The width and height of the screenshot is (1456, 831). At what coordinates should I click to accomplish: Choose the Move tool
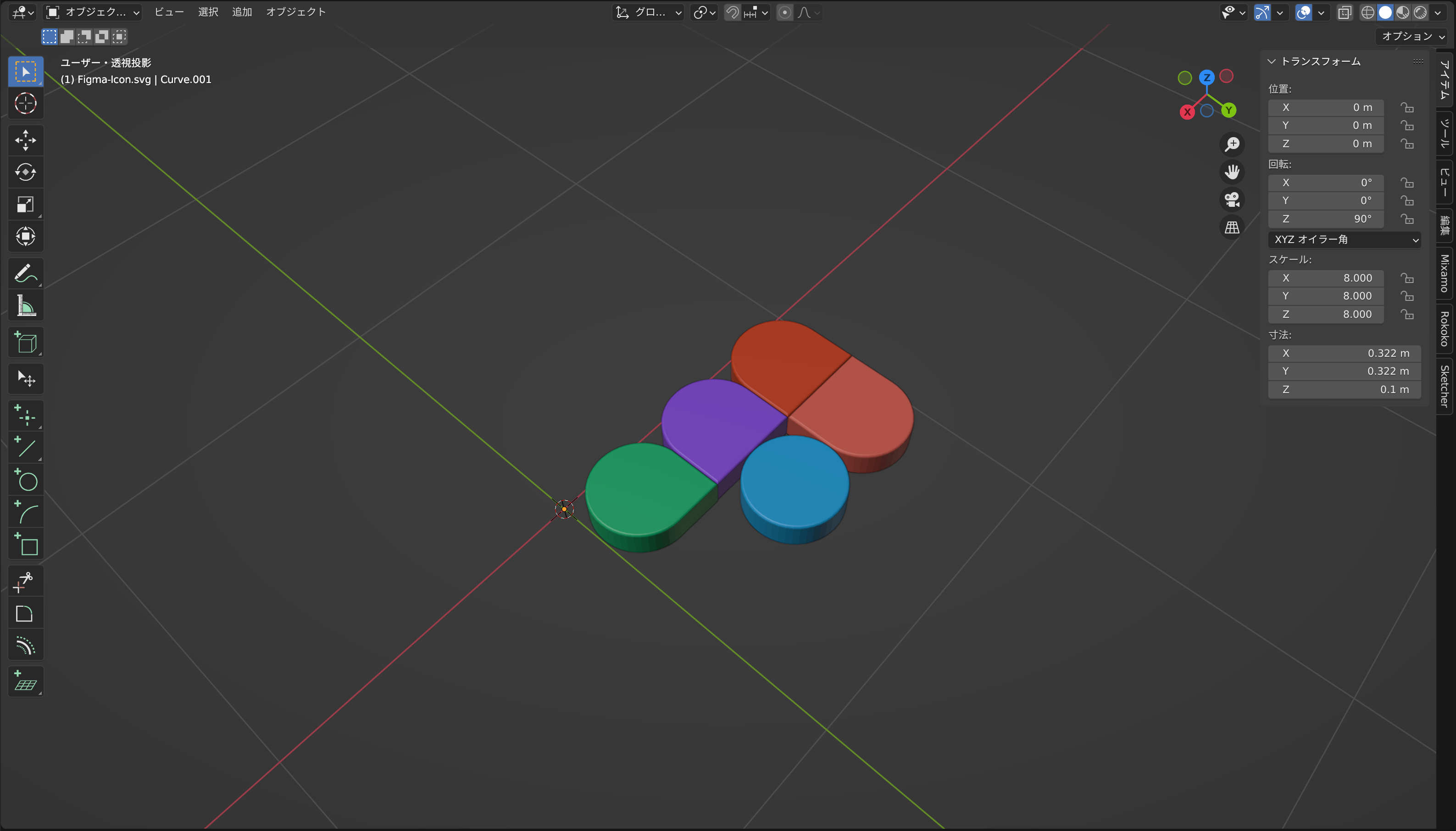point(26,140)
